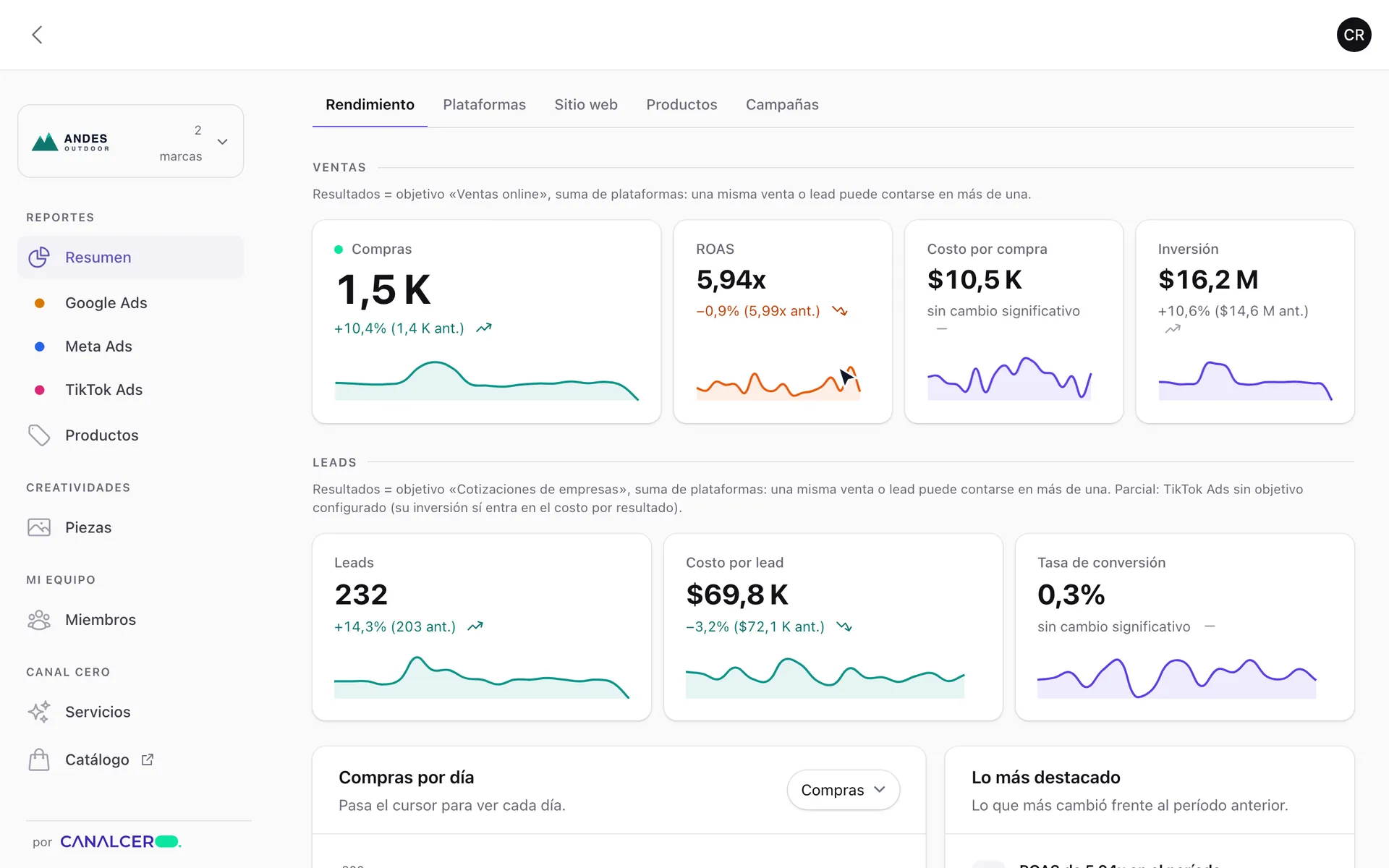Click the Costo por lead downward arrow icon
The width and height of the screenshot is (1389, 868).
click(x=844, y=626)
